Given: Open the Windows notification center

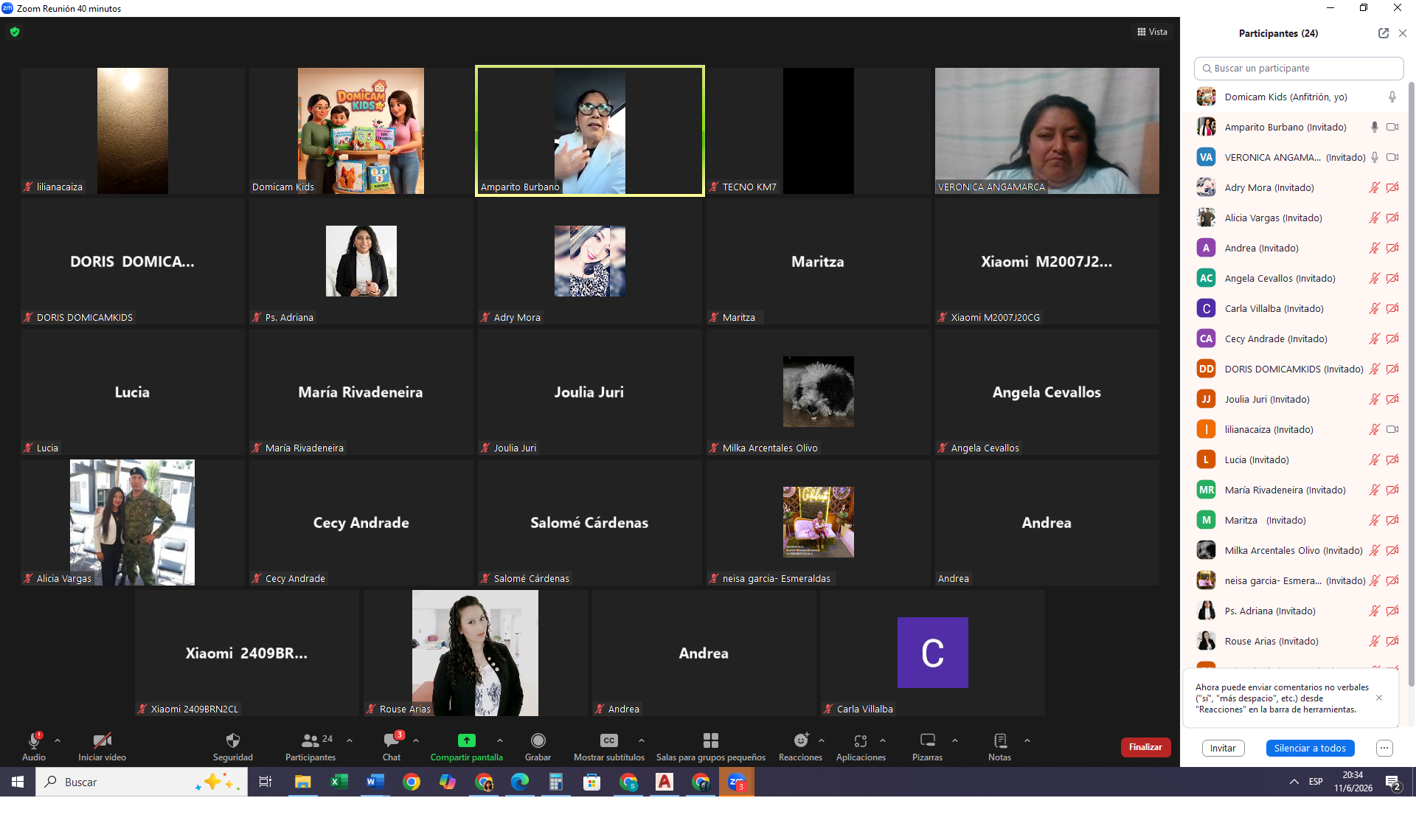Looking at the screenshot, I should (1393, 782).
